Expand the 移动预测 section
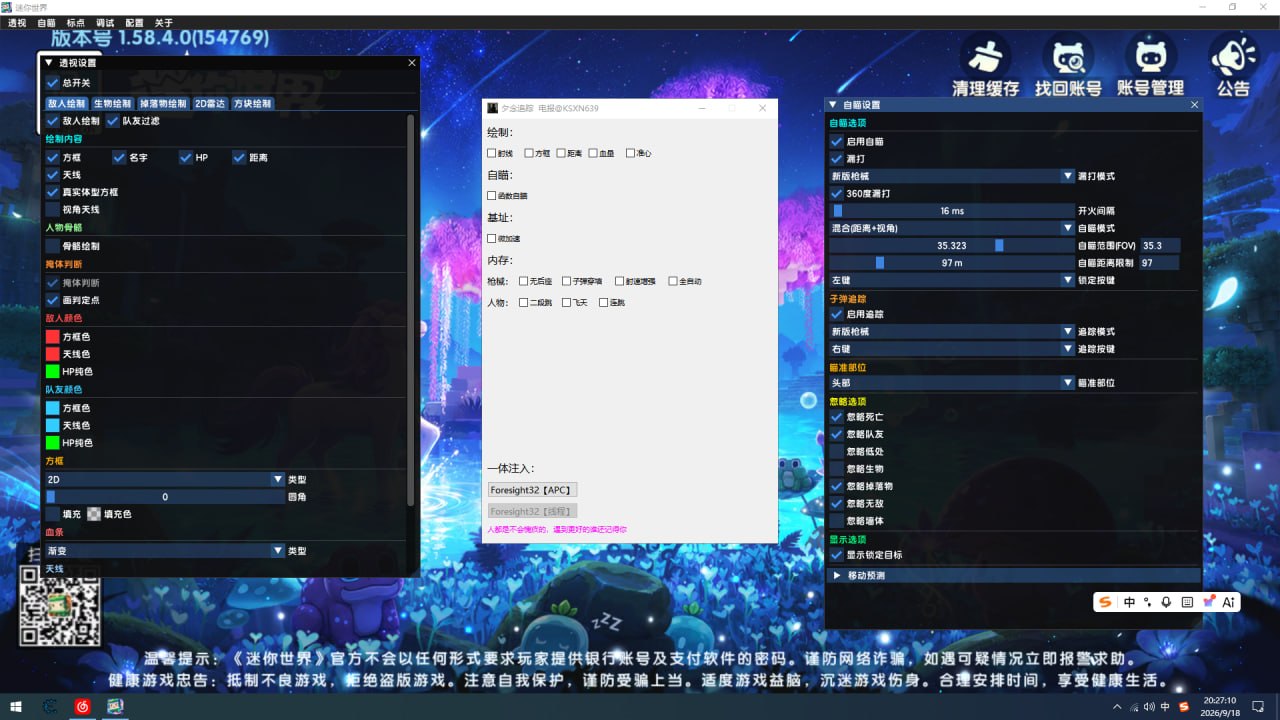Image resolution: width=1280 pixels, height=720 pixels. (1014, 576)
